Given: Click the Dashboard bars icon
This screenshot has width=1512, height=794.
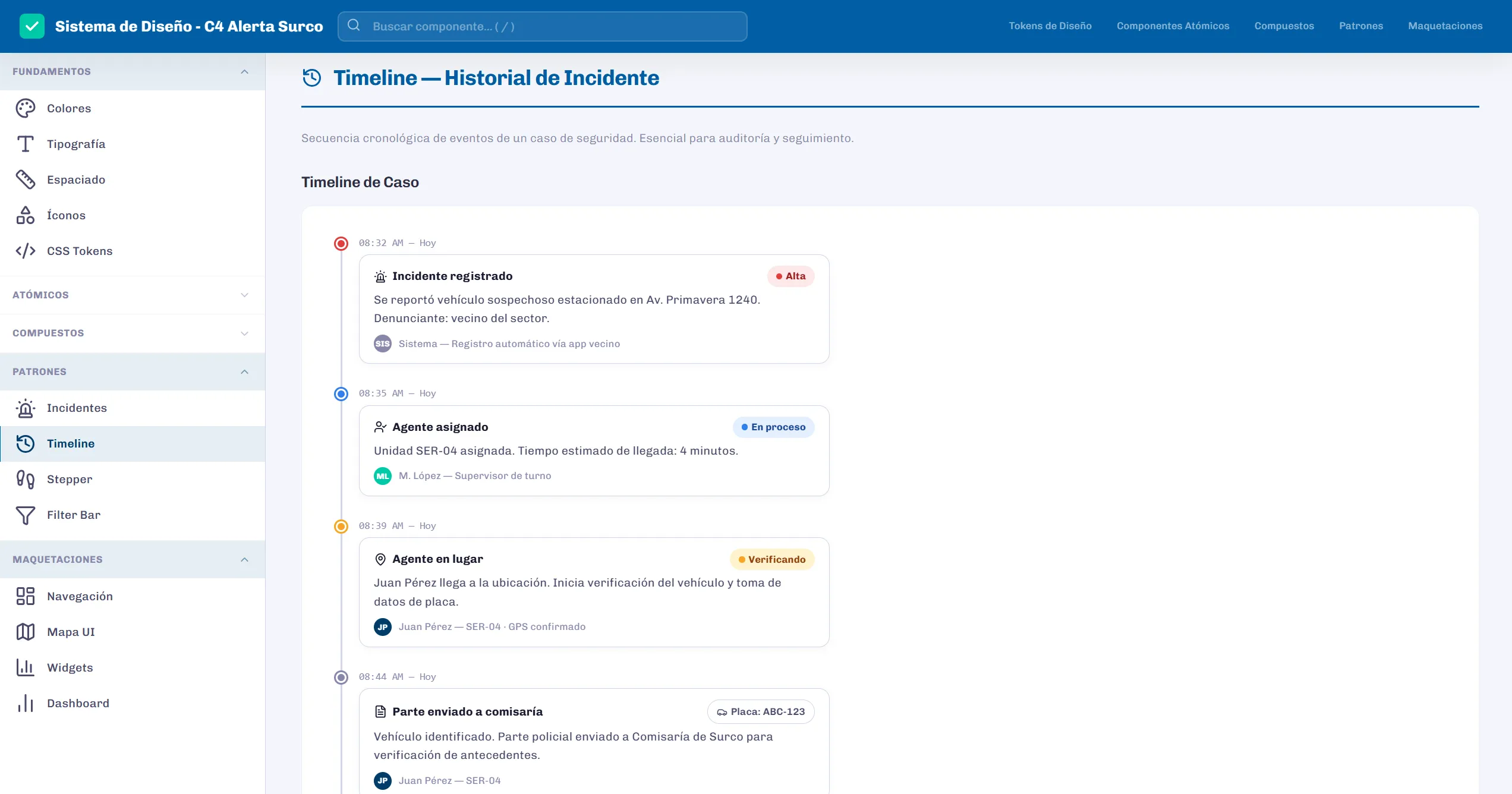Looking at the screenshot, I should 26,703.
